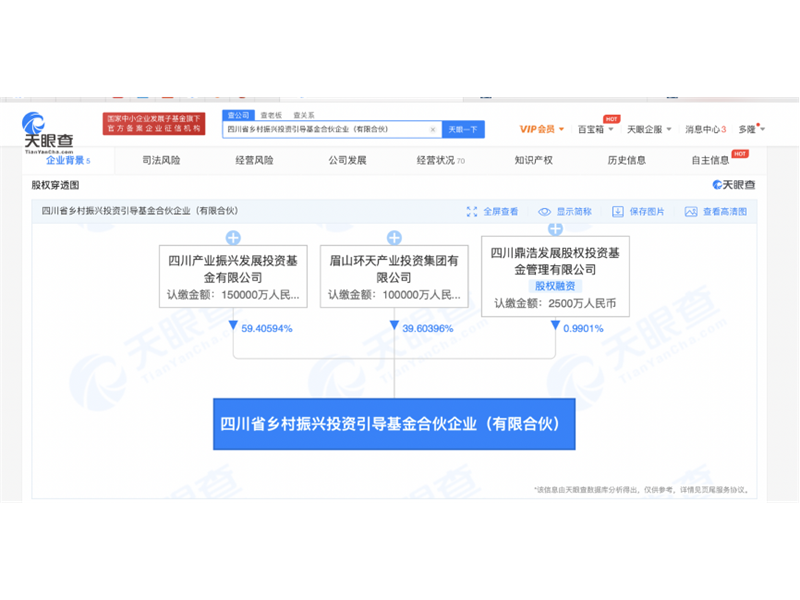The height and width of the screenshot is (600, 800).
Task: Switch to the 历史信息 tab
Action: tap(627, 160)
